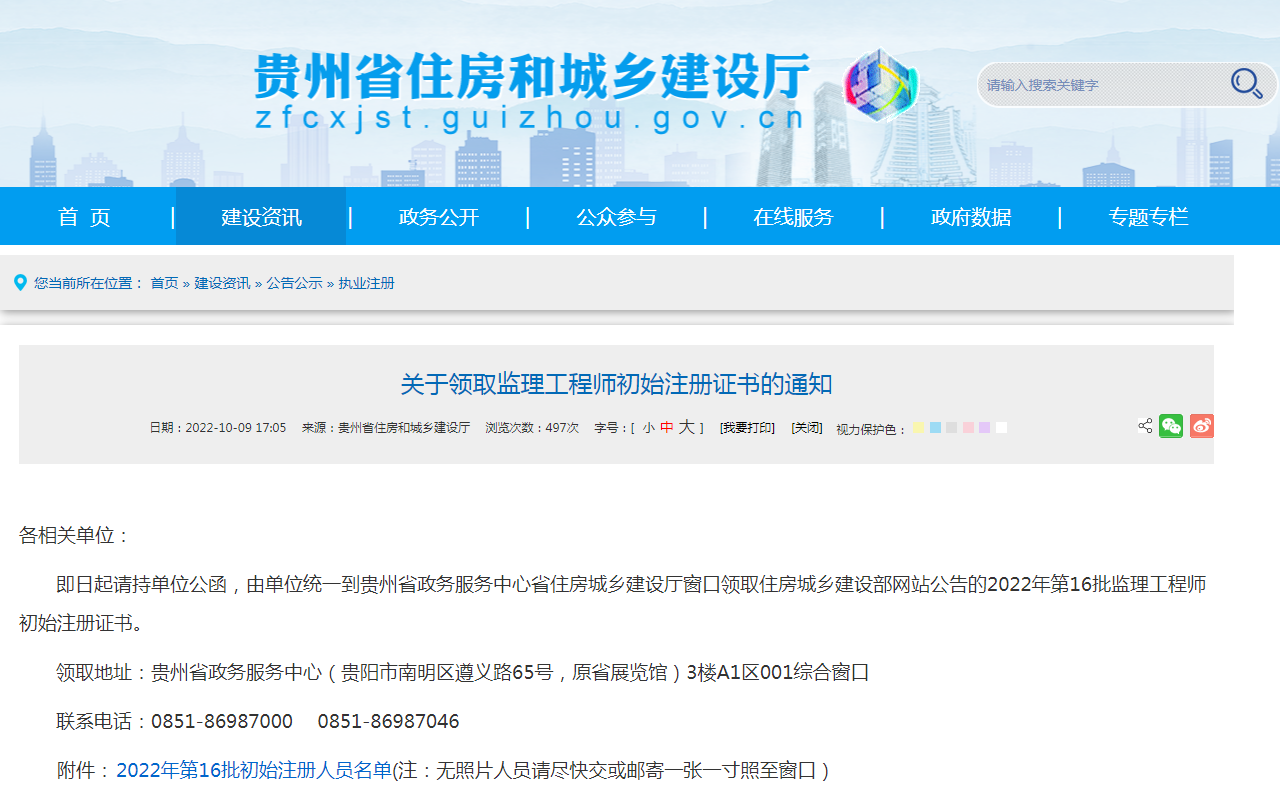Click the search keyword input field

[1100, 85]
